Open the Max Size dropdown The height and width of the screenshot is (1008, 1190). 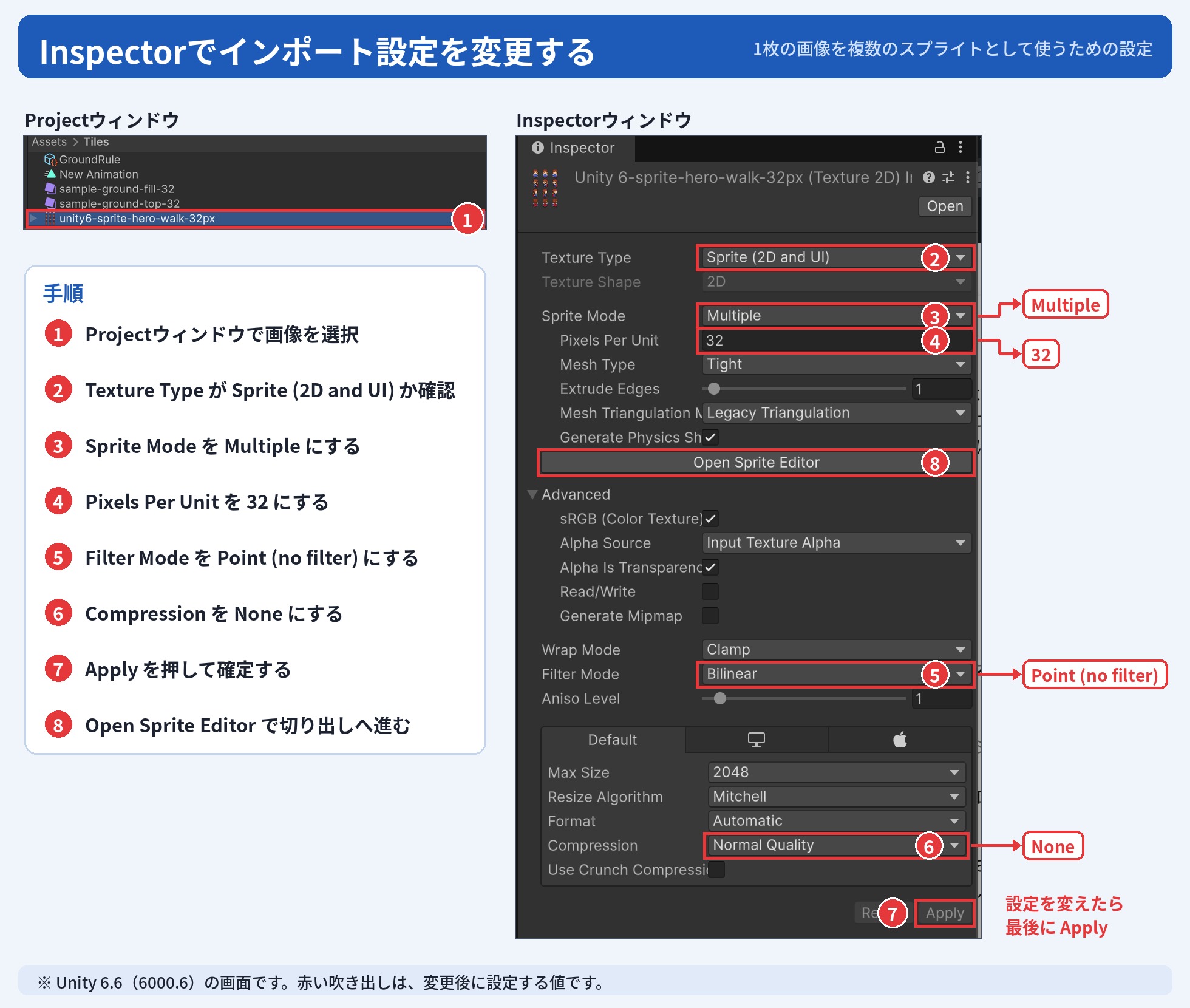[x=837, y=772]
